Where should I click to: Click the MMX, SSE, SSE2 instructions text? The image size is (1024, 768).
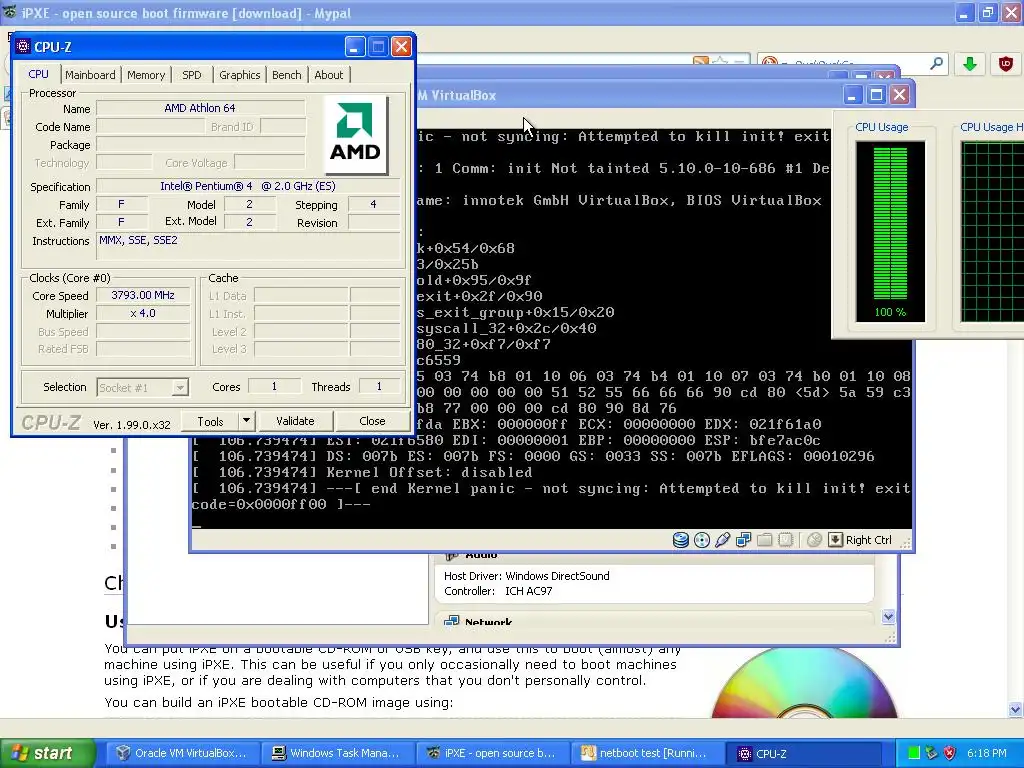[138, 240]
